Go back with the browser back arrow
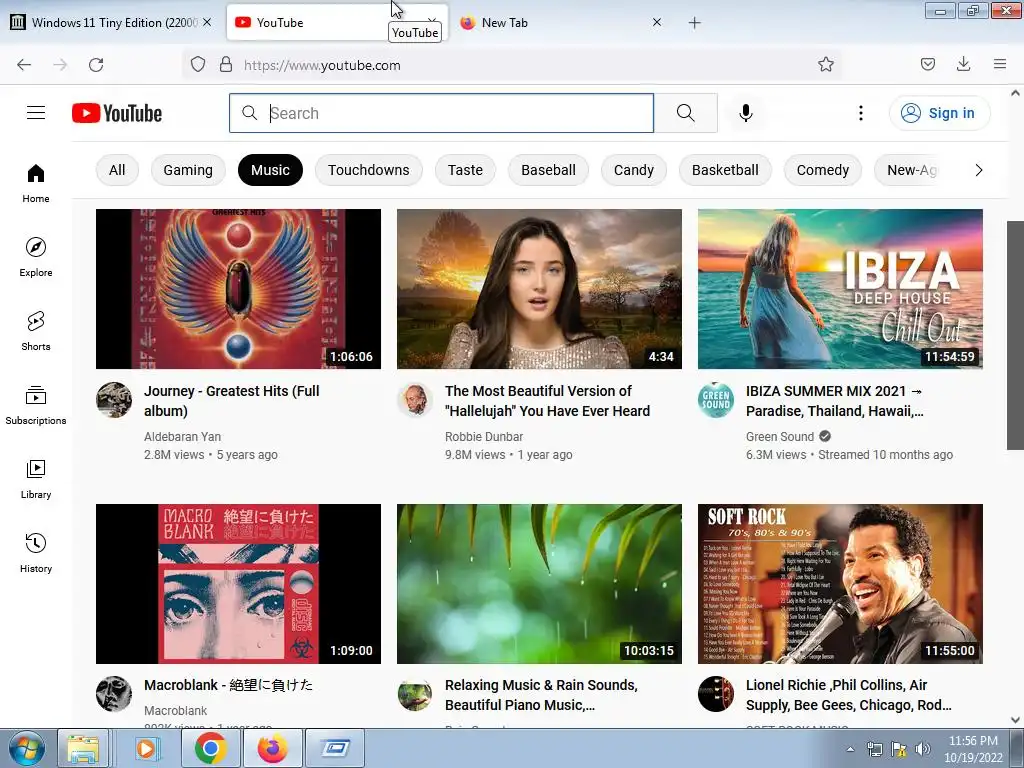Screen dimensions: 1024x768 [x=24, y=65]
